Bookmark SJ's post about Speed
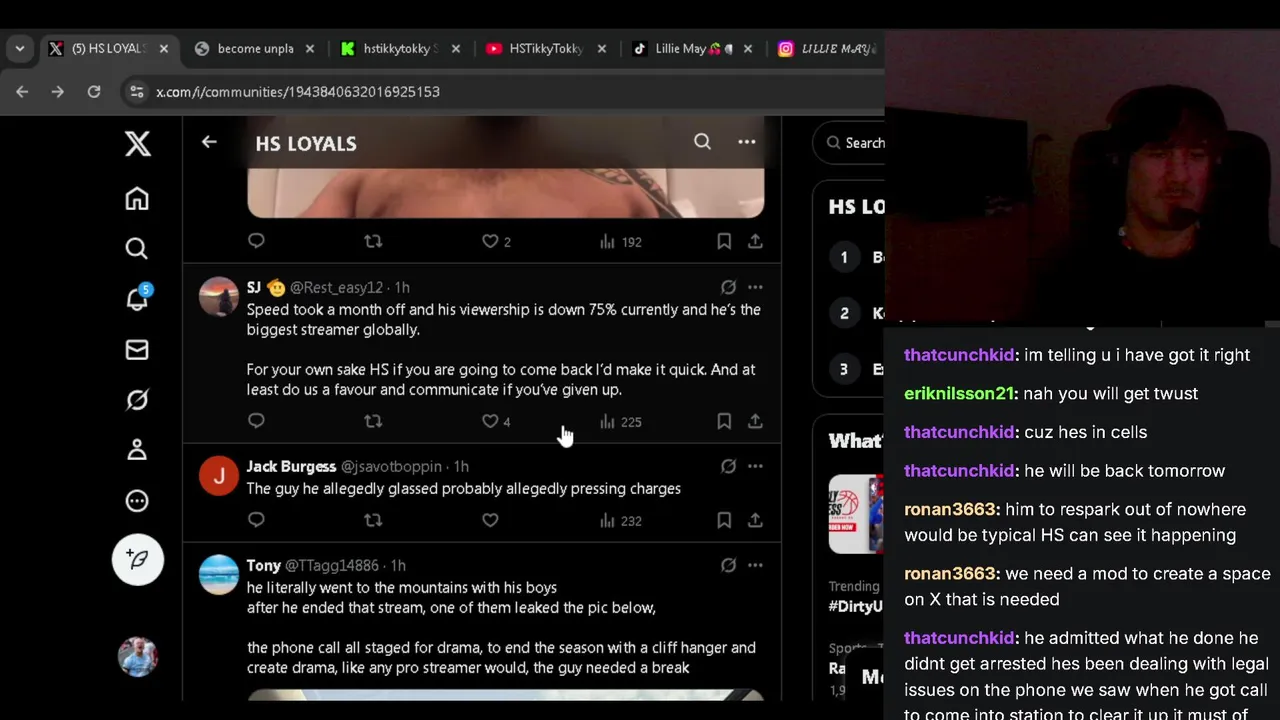Image resolution: width=1280 pixels, height=720 pixels. [724, 422]
